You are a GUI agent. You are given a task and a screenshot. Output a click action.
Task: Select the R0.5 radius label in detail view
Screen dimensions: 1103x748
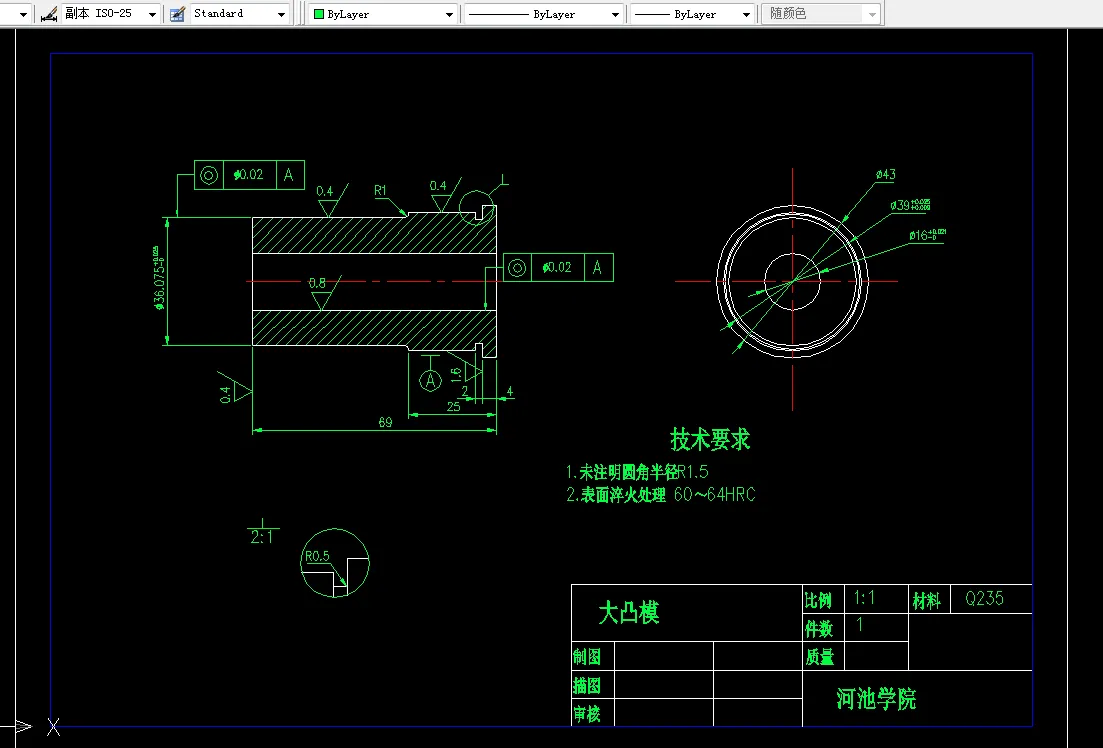(317, 556)
